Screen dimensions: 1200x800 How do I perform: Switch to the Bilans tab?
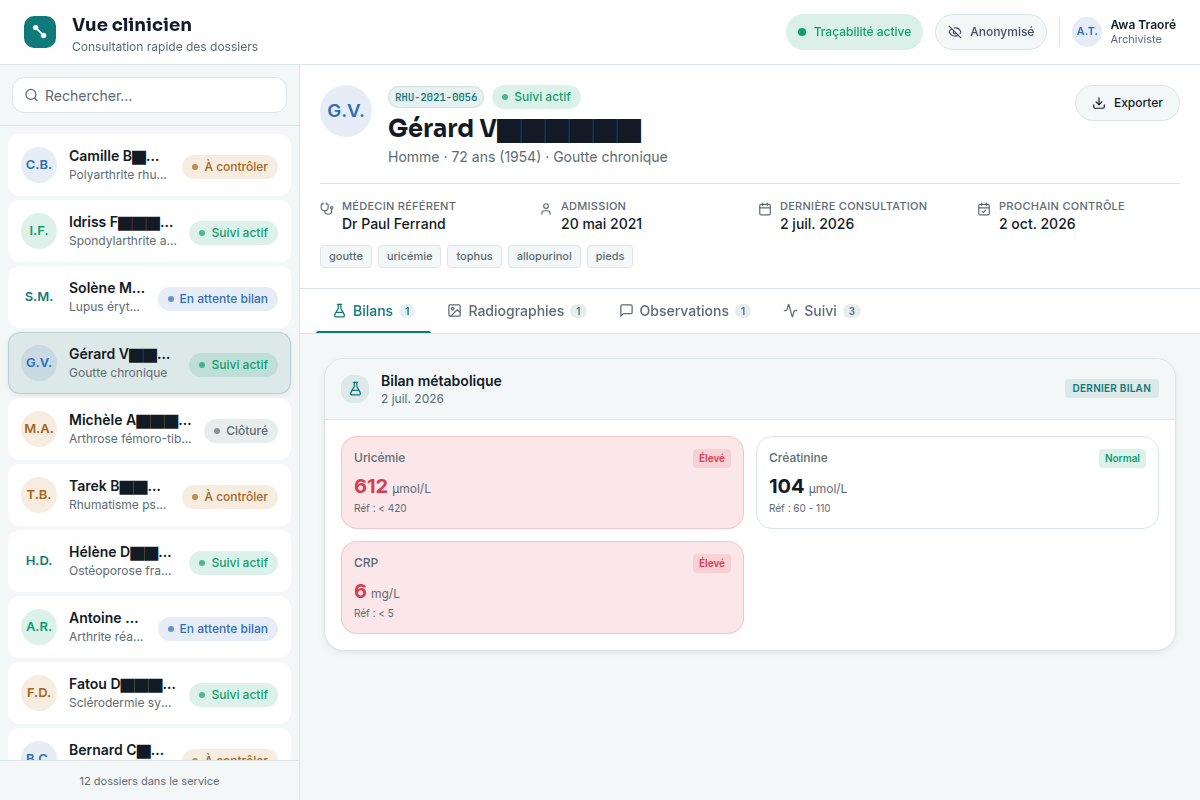coord(374,311)
